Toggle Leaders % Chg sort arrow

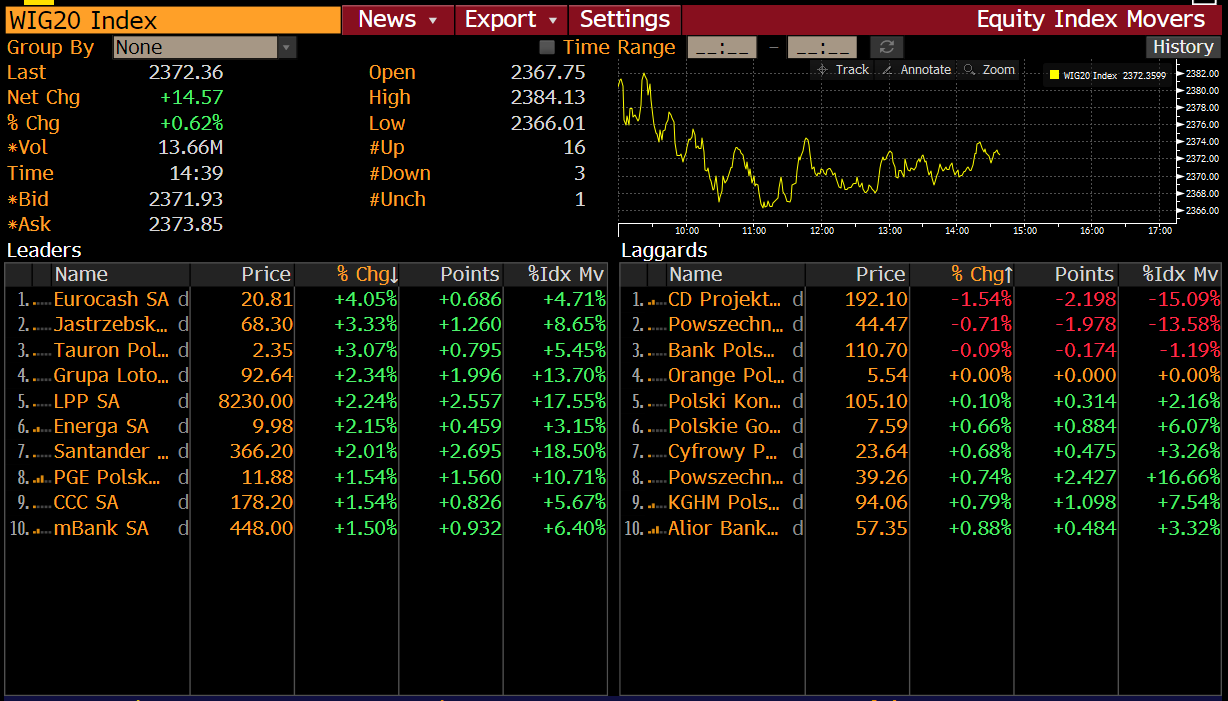tap(393, 275)
